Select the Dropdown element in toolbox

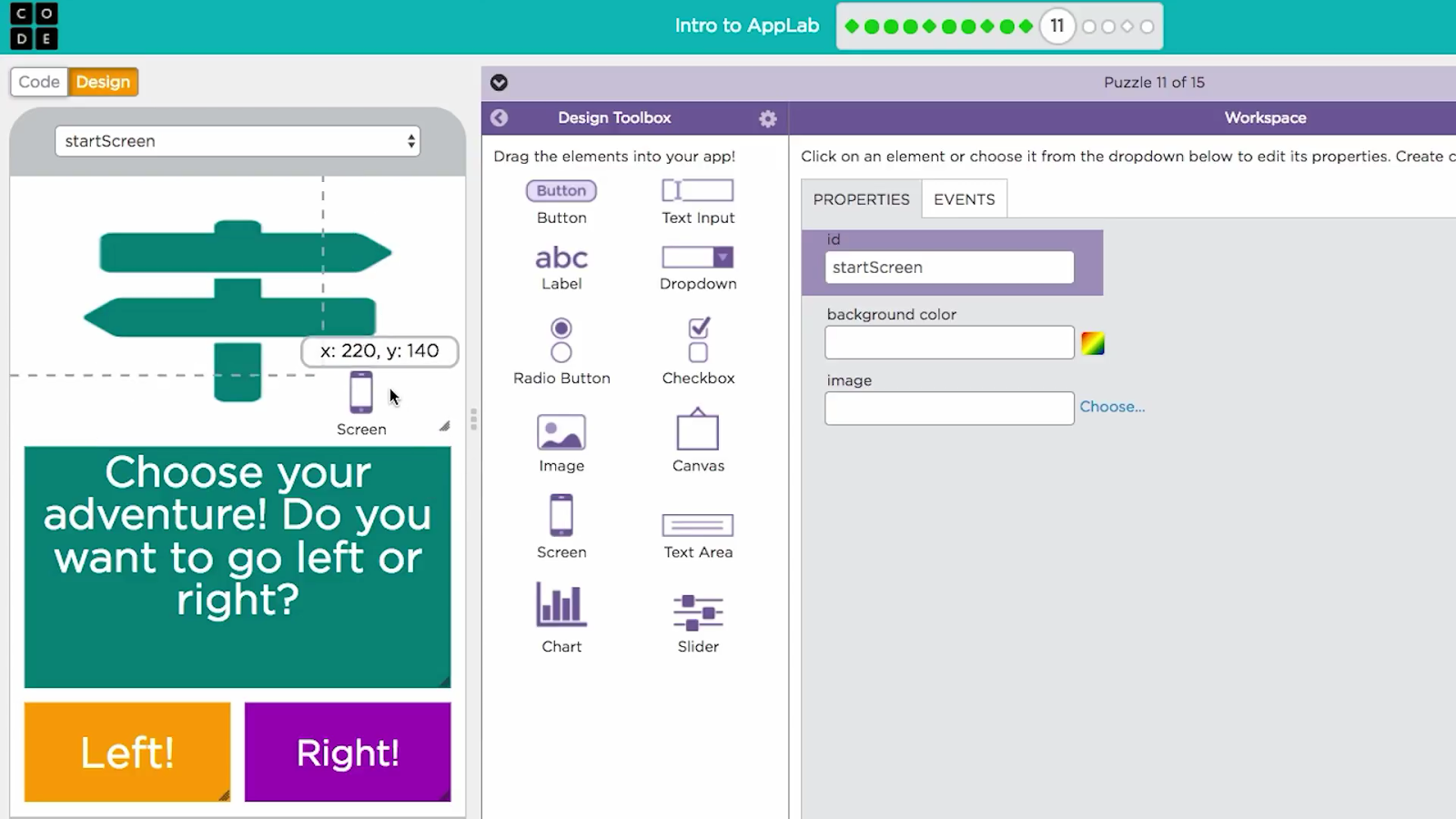tap(697, 258)
